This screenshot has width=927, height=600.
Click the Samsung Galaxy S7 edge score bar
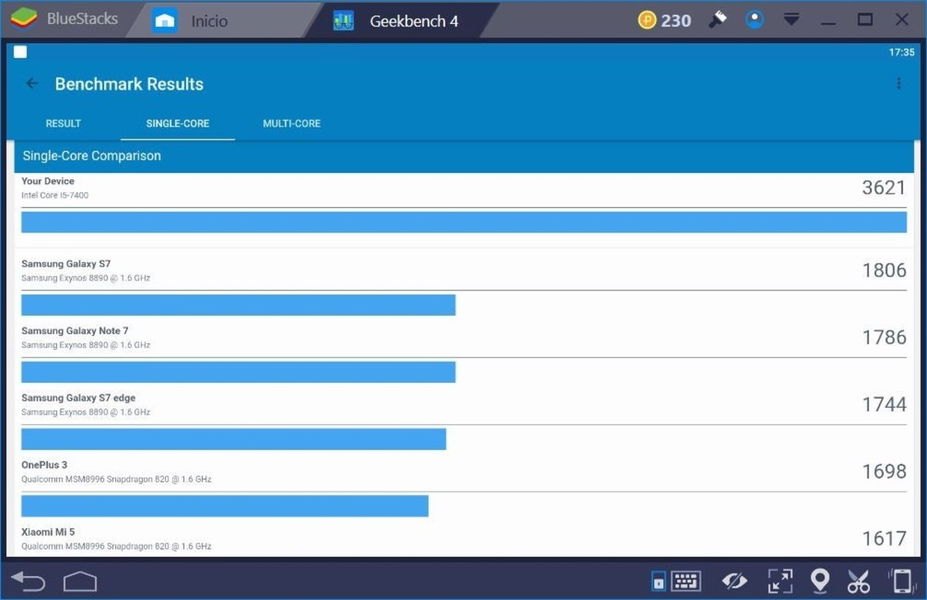[x=234, y=439]
